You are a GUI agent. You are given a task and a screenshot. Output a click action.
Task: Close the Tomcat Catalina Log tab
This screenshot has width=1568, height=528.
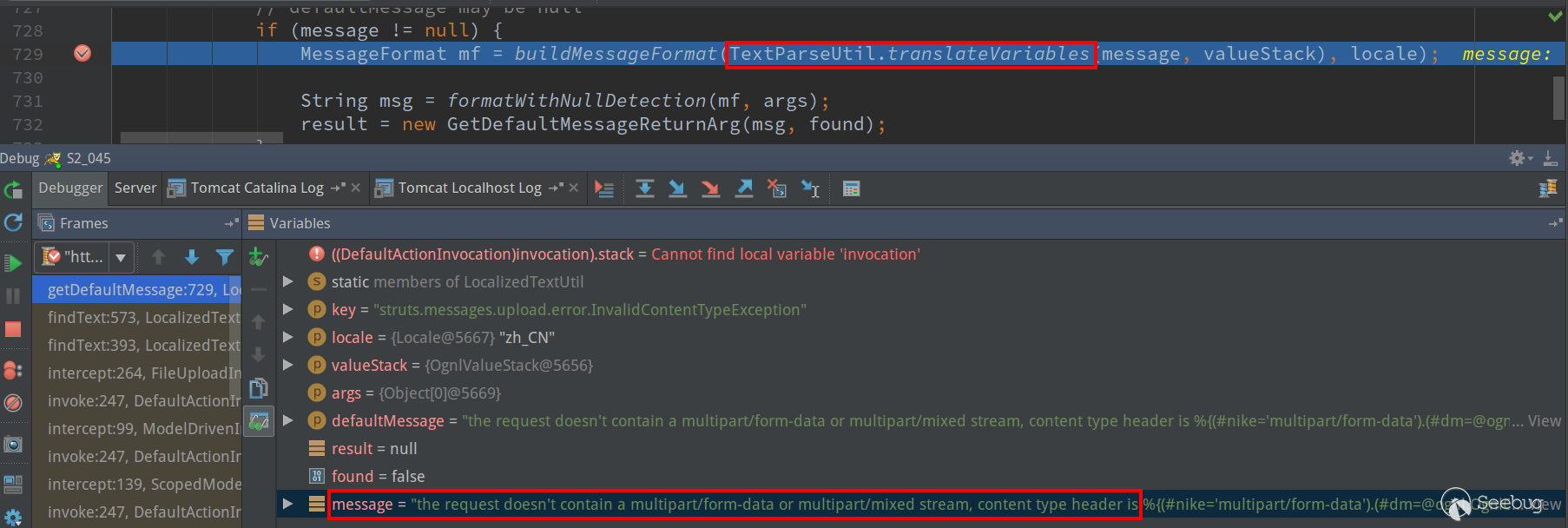point(356,188)
